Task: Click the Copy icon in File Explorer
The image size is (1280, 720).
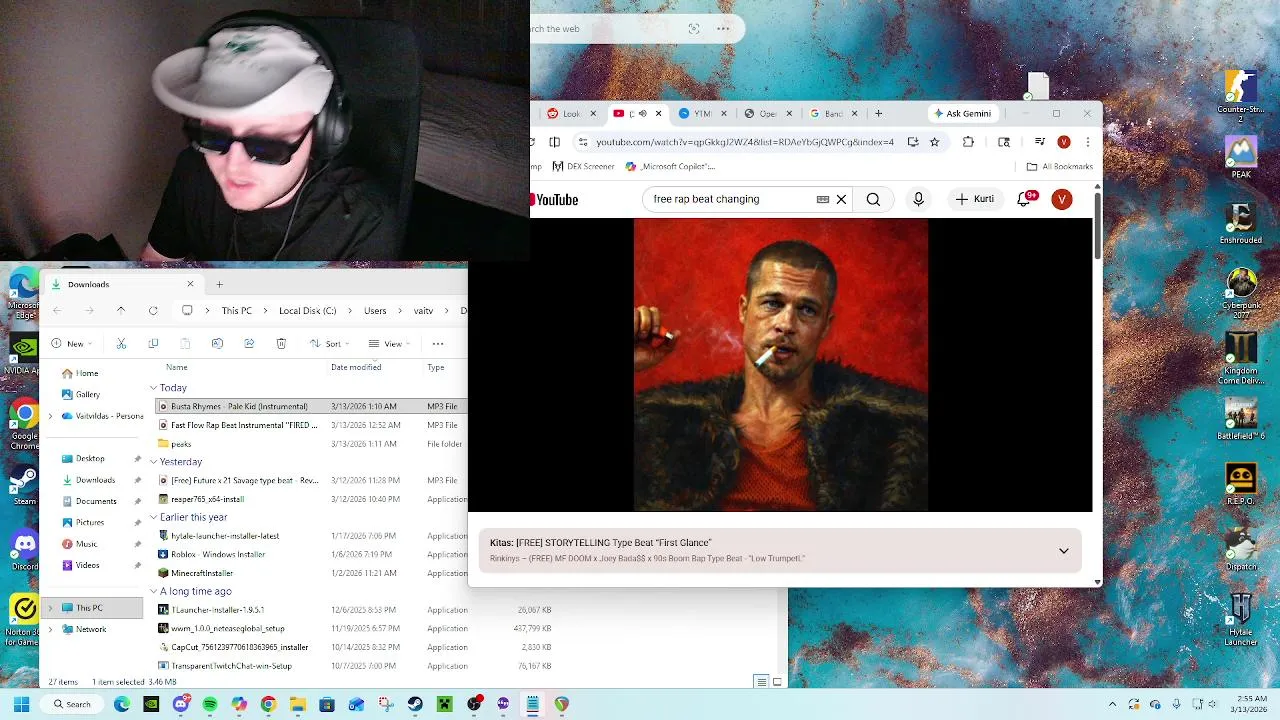Action: (x=153, y=343)
